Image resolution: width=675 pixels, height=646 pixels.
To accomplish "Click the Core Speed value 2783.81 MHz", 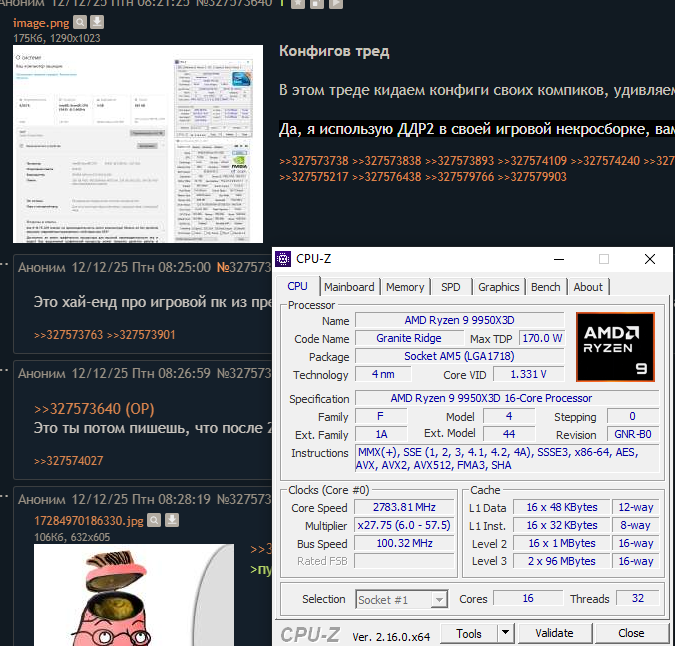I will click(404, 507).
